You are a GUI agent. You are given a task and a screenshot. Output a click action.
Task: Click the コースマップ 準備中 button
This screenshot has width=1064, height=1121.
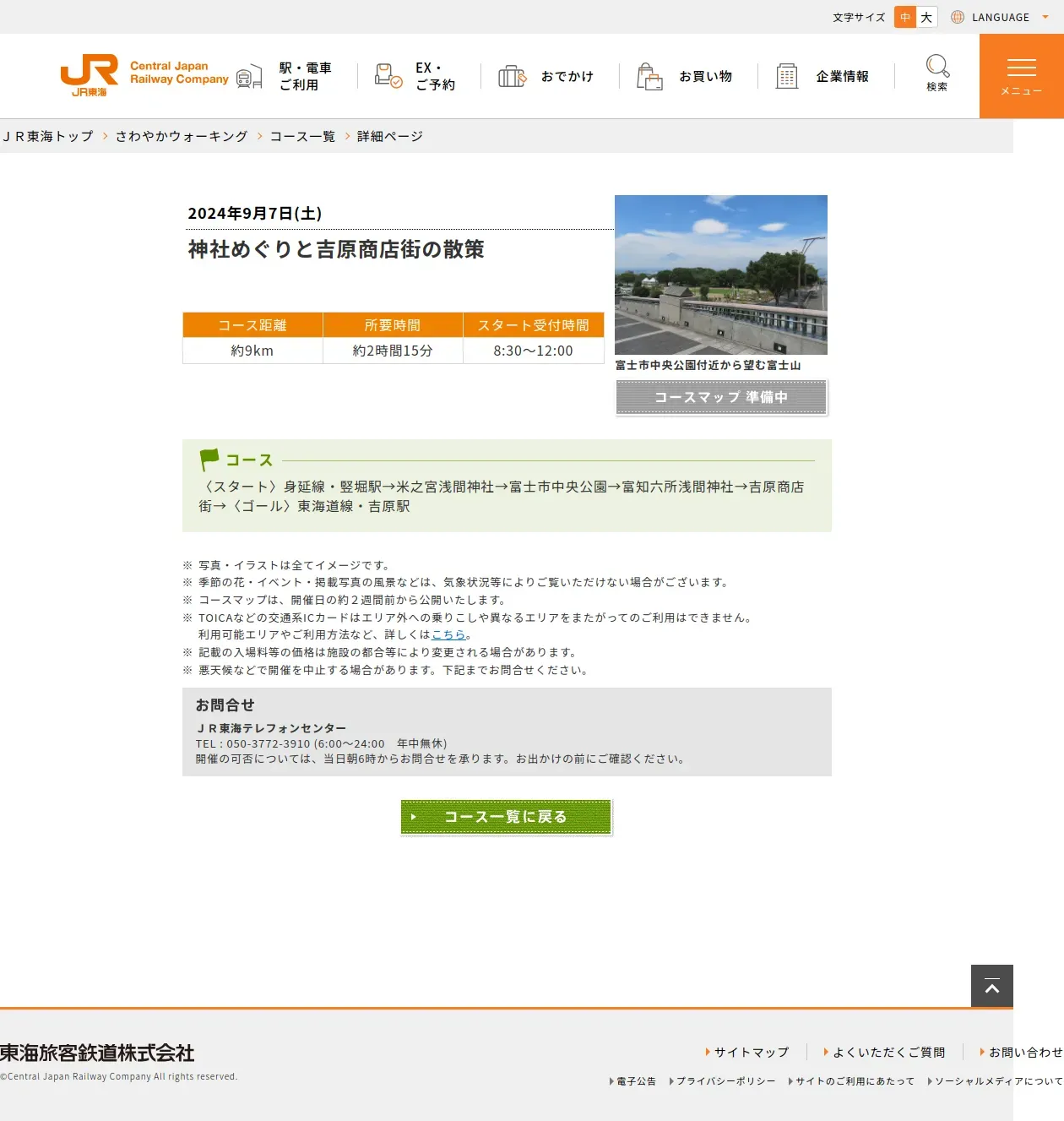pos(721,397)
